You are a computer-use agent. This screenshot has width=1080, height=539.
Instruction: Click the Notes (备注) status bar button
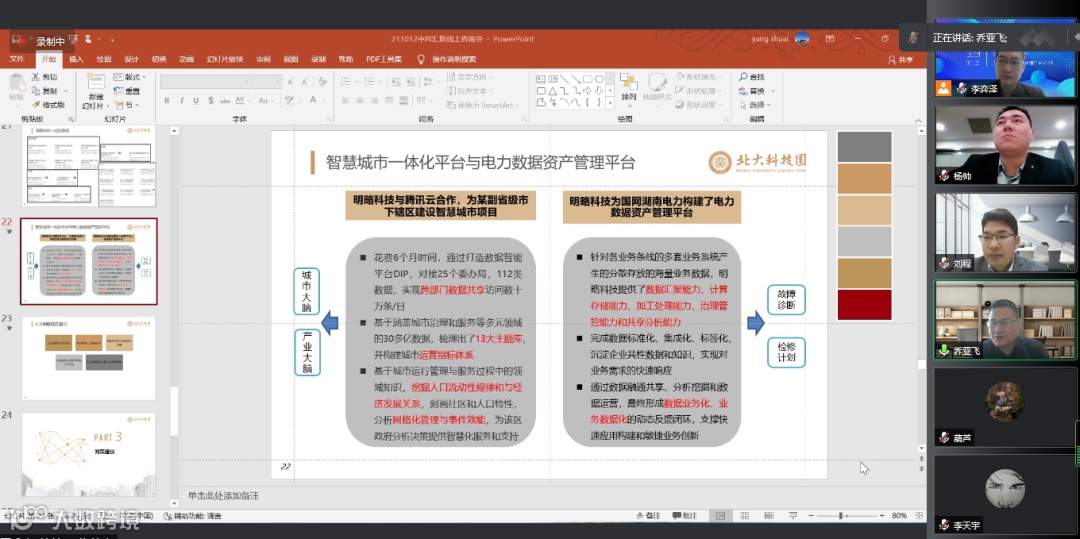tap(649, 516)
